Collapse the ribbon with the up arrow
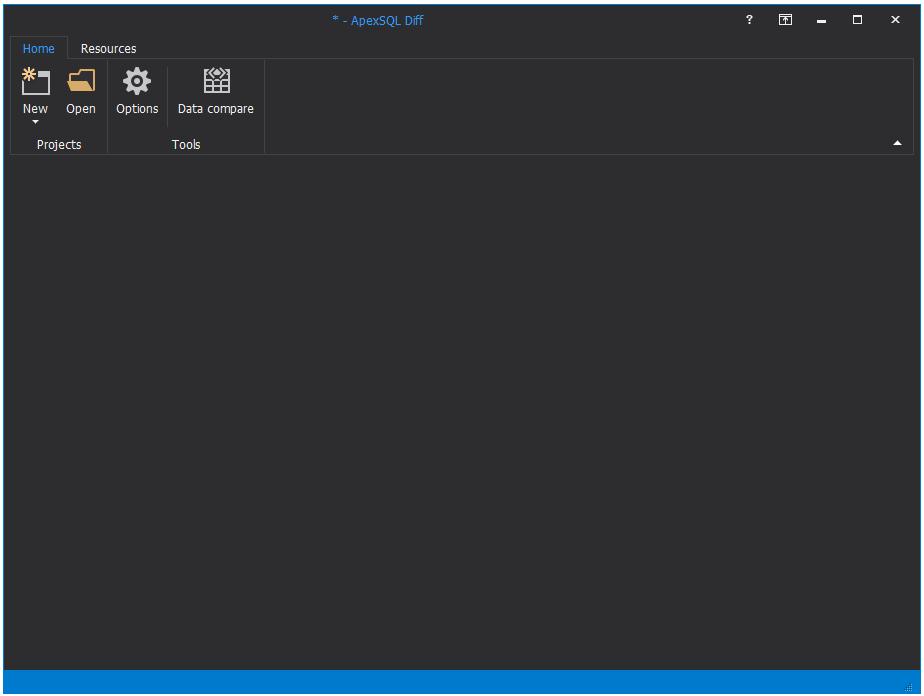Viewport: 924px width, 696px height. pyautogui.click(x=897, y=144)
